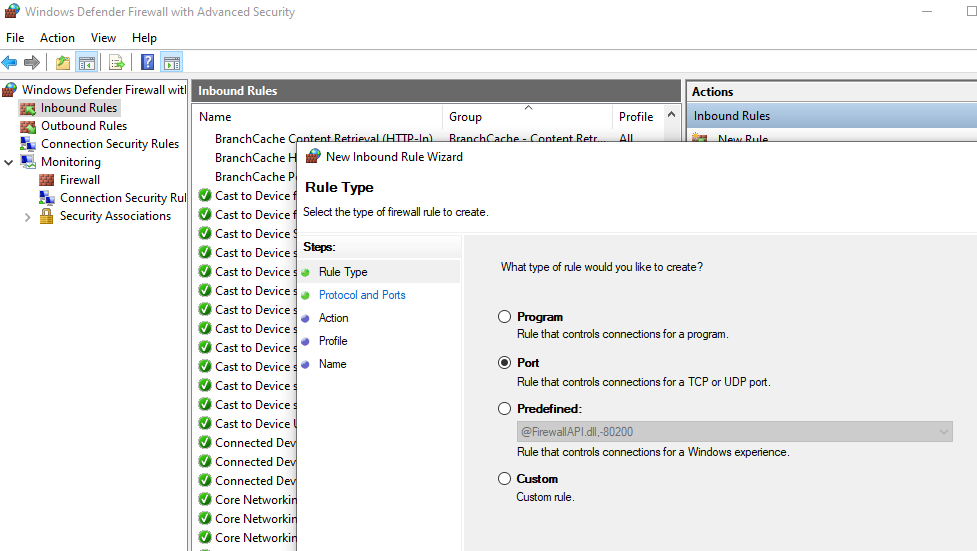Click the Up one level folder icon
This screenshot has width=977, height=551.
click(62, 62)
